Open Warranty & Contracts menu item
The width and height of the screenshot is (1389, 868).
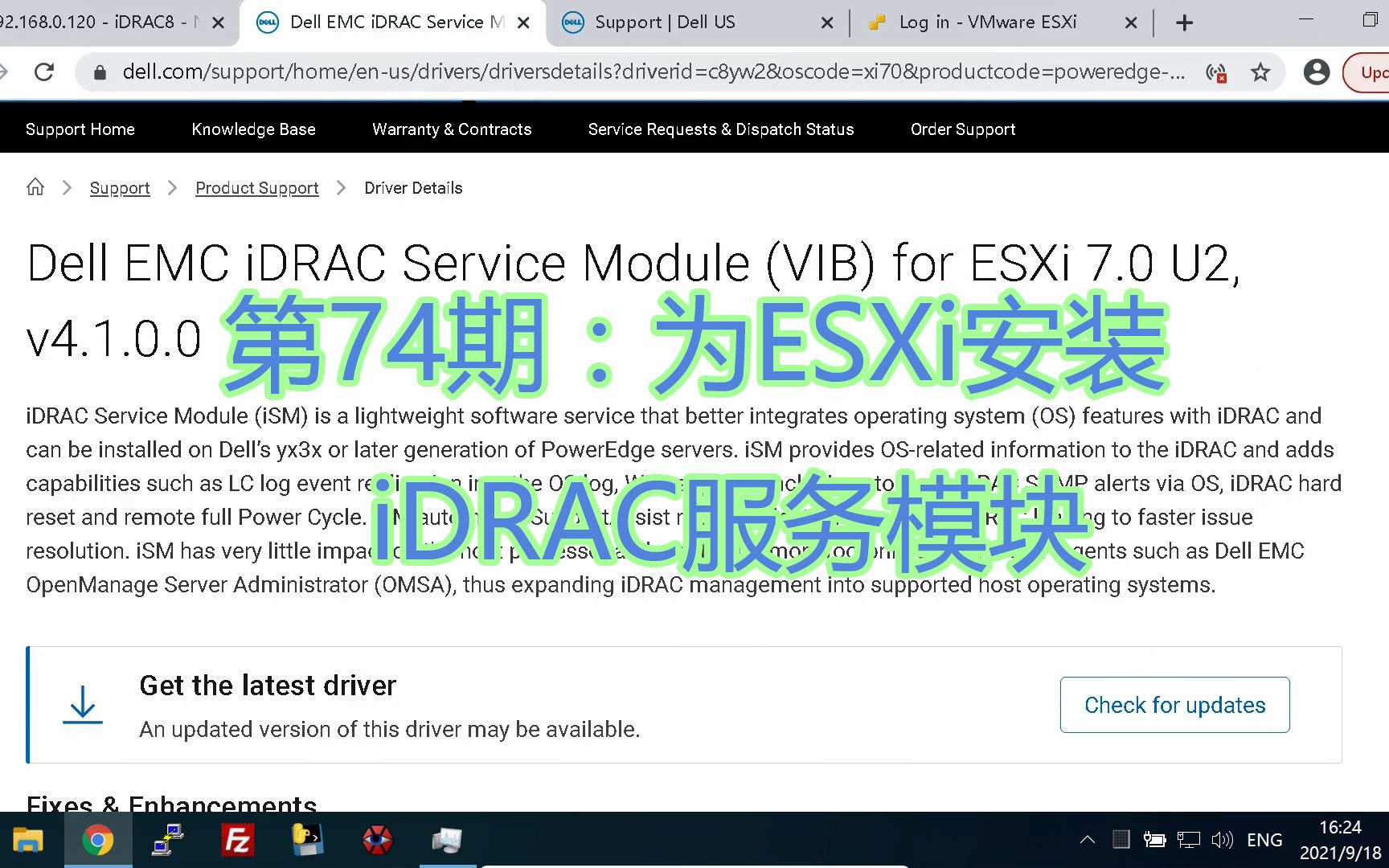(x=452, y=129)
